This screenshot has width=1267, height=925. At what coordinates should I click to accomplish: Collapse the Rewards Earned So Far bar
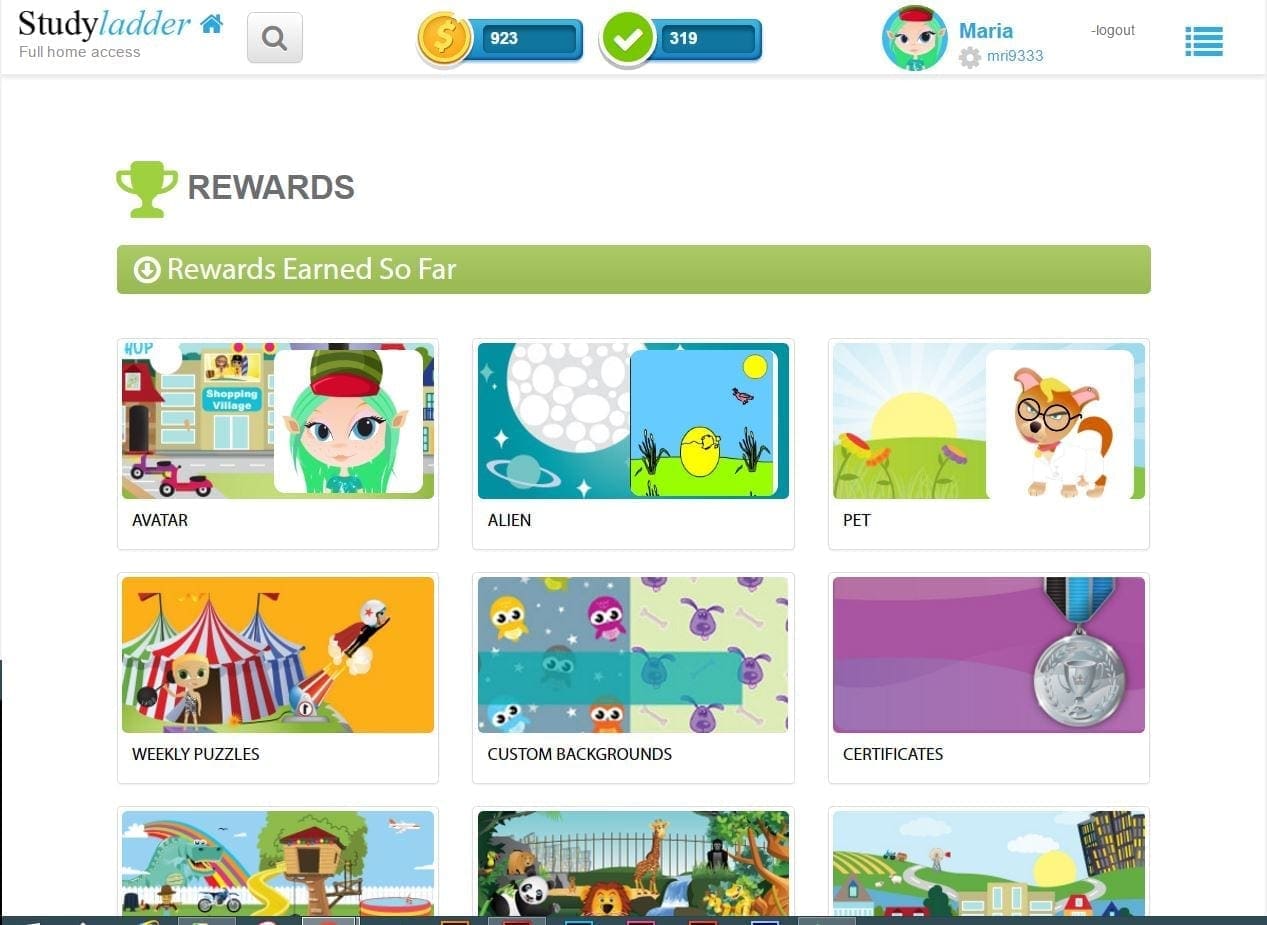pos(634,269)
